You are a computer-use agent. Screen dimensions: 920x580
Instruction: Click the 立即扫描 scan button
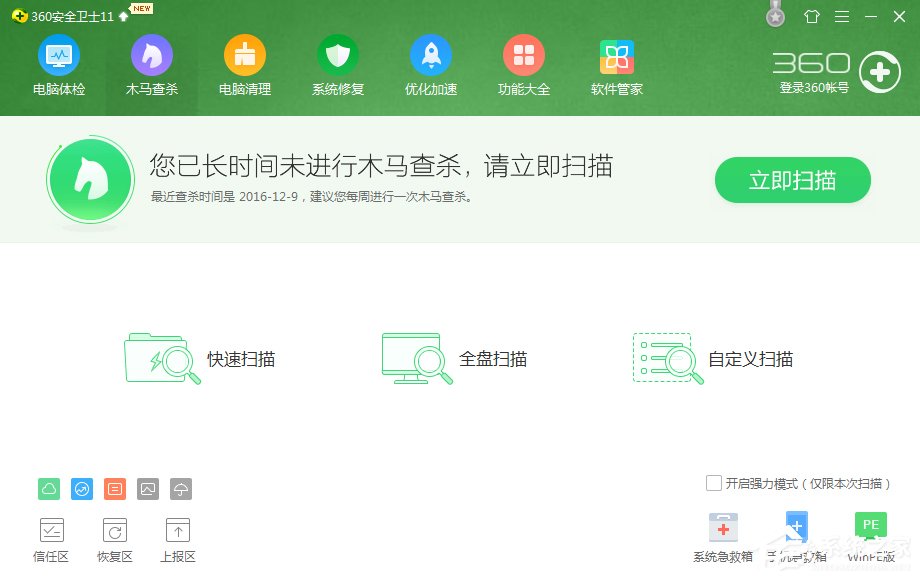pos(792,181)
